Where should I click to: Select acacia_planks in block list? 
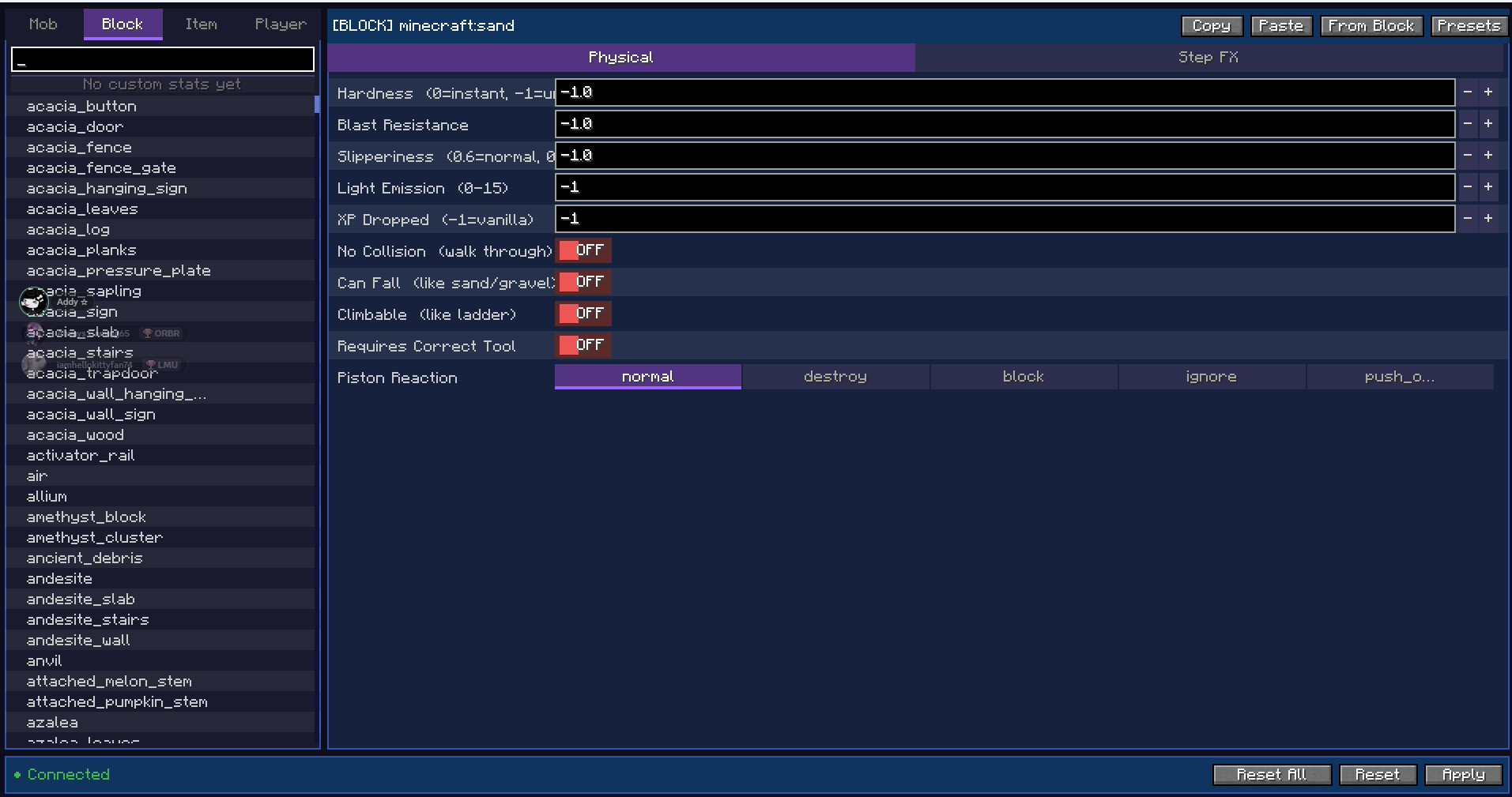pyautogui.click(x=160, y=250)
